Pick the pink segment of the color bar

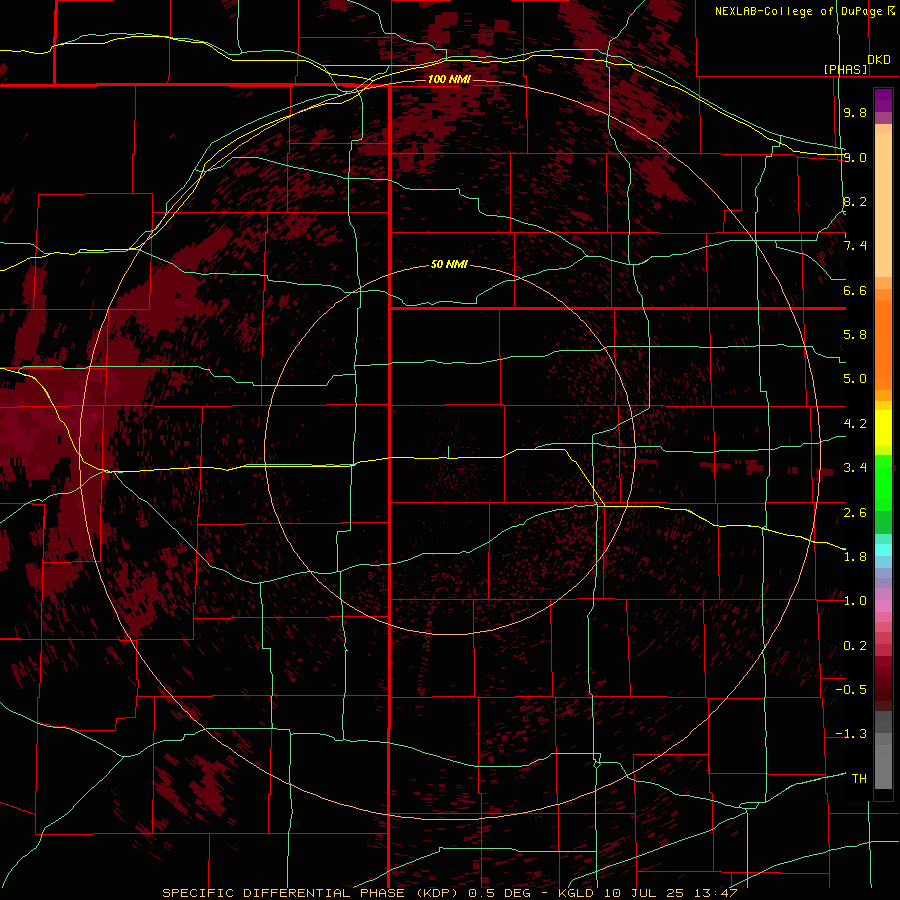pos(883,606)
